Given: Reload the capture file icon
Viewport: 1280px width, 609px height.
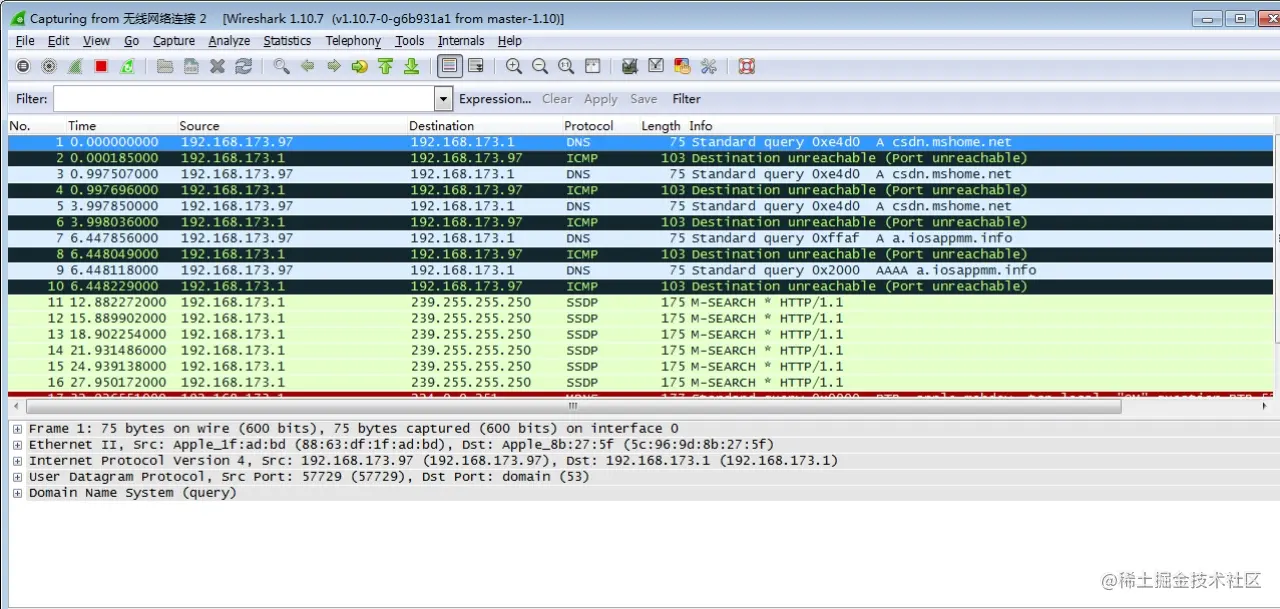Looking at the screenshot, I should point(243,66).
